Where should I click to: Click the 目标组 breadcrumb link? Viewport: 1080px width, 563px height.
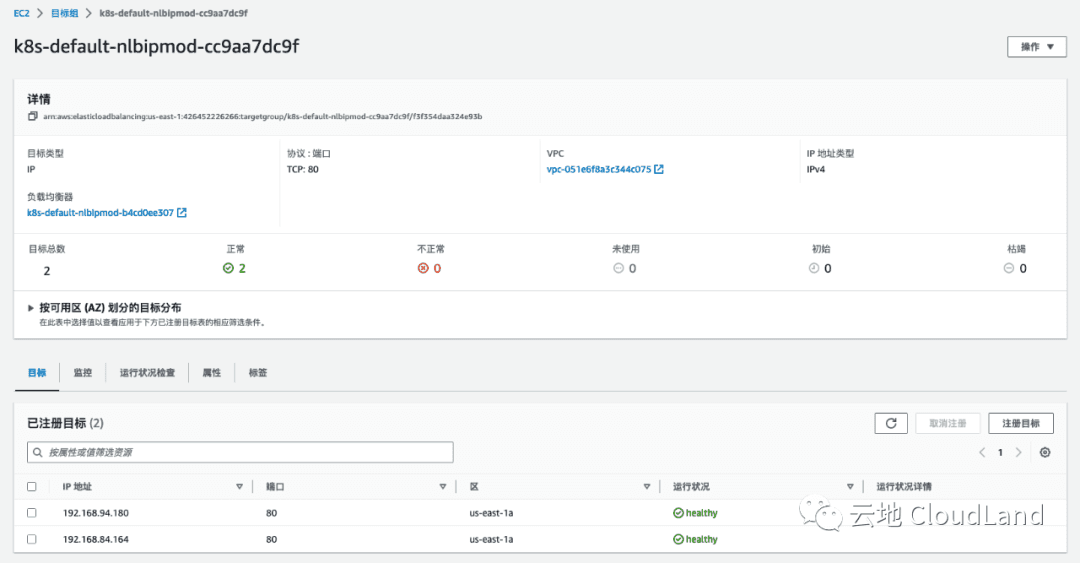pos(66,14)
